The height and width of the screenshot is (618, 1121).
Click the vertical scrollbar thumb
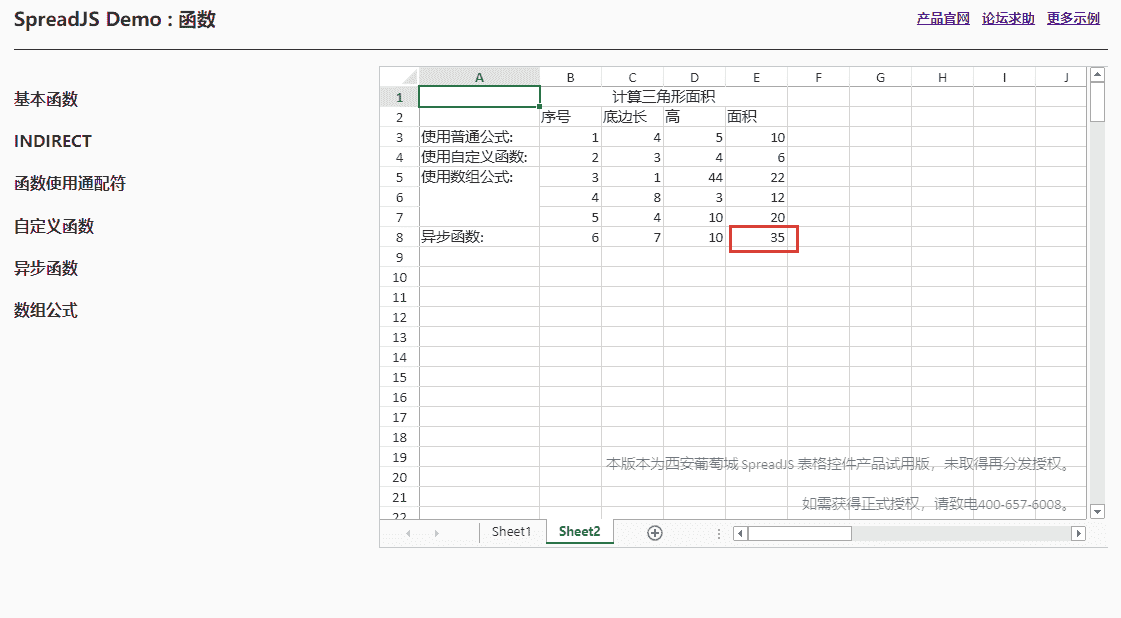(x=1097, y=102)
